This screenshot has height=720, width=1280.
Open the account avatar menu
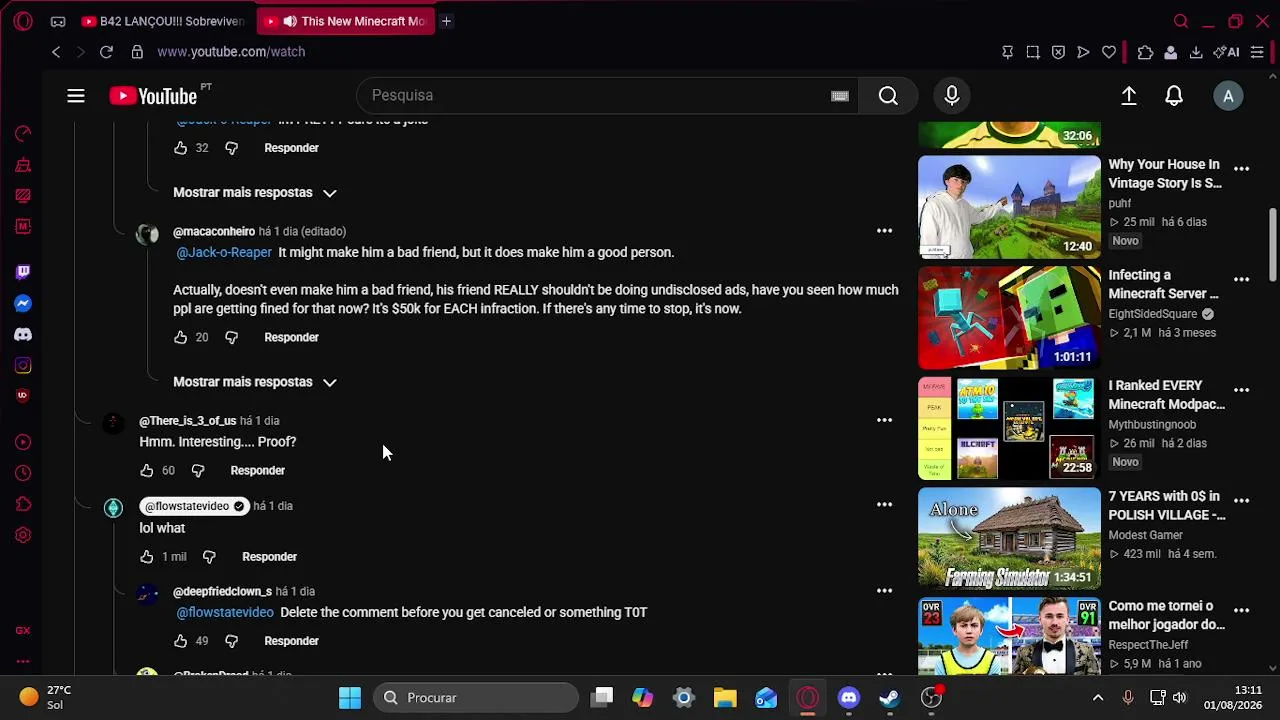click(x=1228, y=96)
